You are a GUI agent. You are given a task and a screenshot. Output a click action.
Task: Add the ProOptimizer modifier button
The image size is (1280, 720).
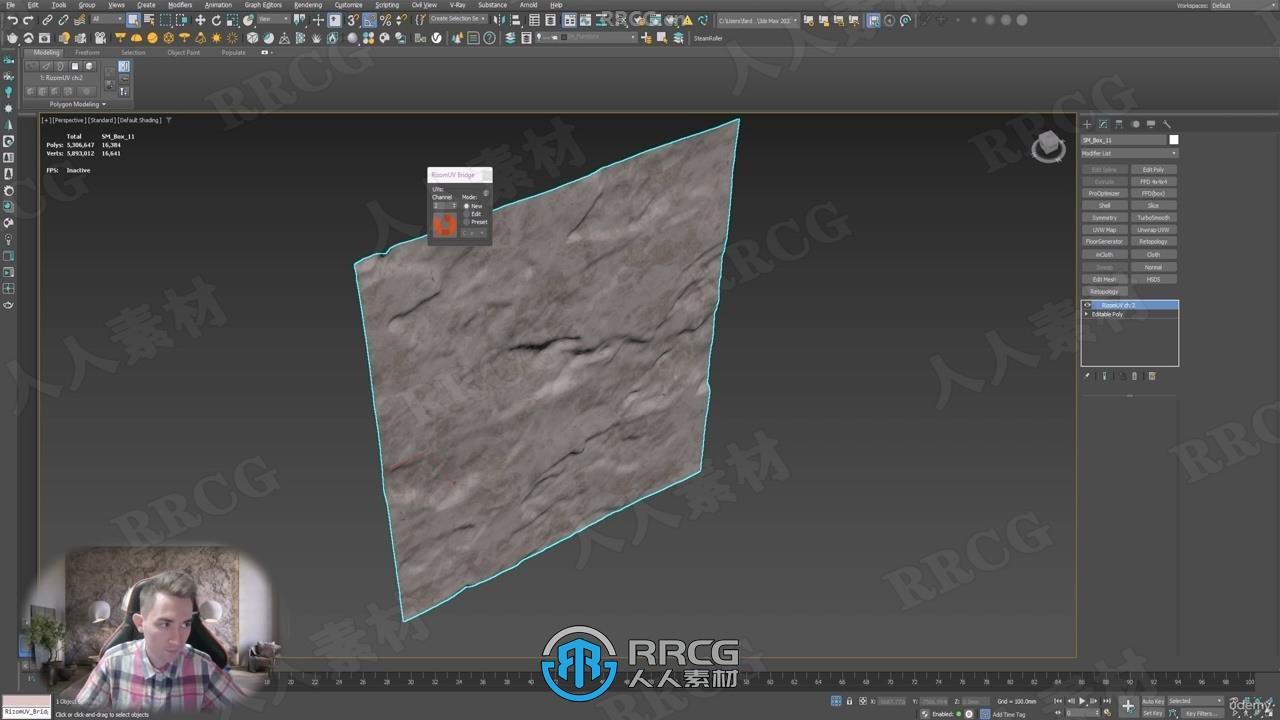1104,194
